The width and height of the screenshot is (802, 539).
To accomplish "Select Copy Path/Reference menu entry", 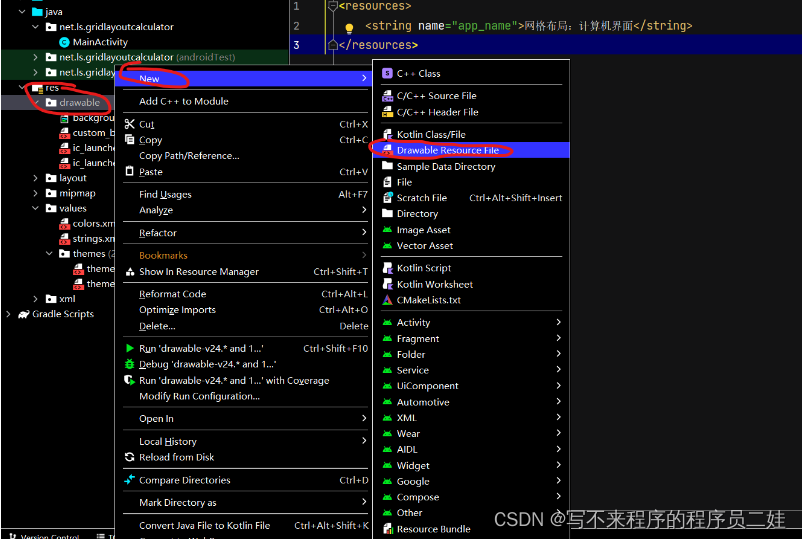I will (x=245, y=155).
